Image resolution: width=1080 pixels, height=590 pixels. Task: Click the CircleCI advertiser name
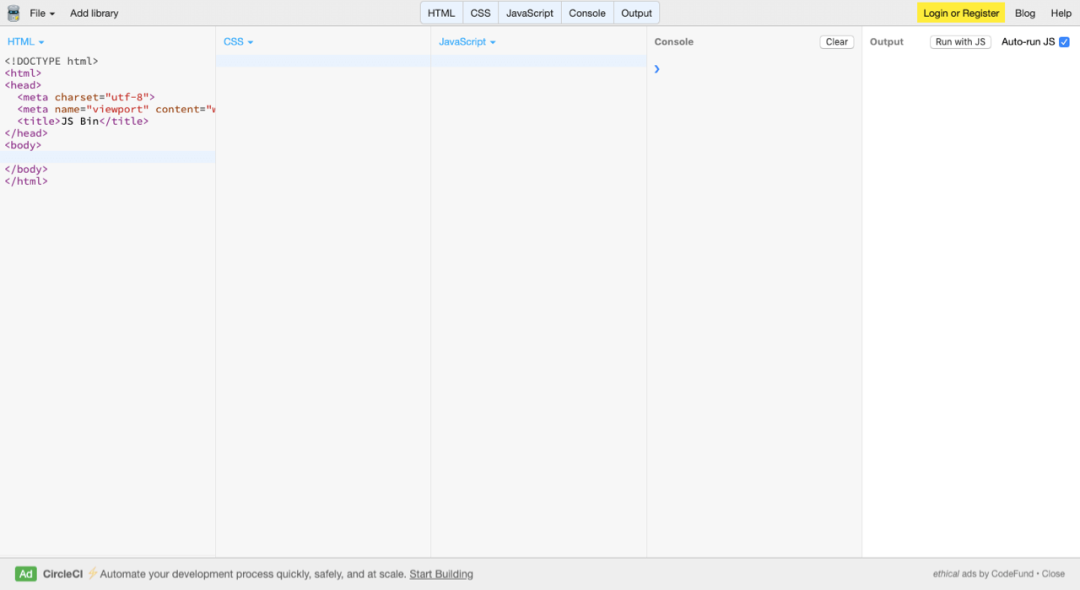click(x=63, y=574)
